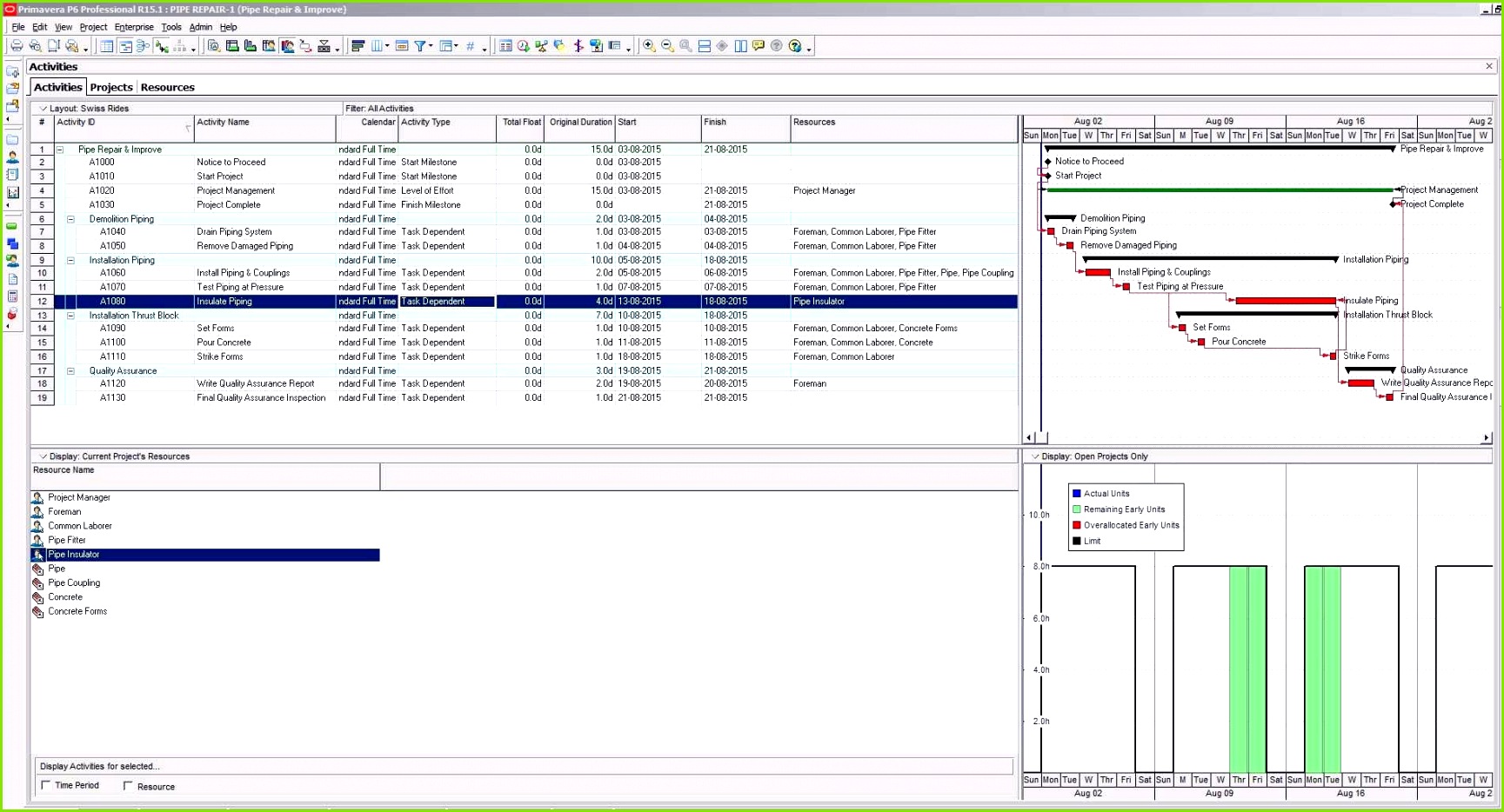Open Print Preview from the toolbar
Image resolution: width=1504 pixels, height=812 pixels.
tap(36, 46)
